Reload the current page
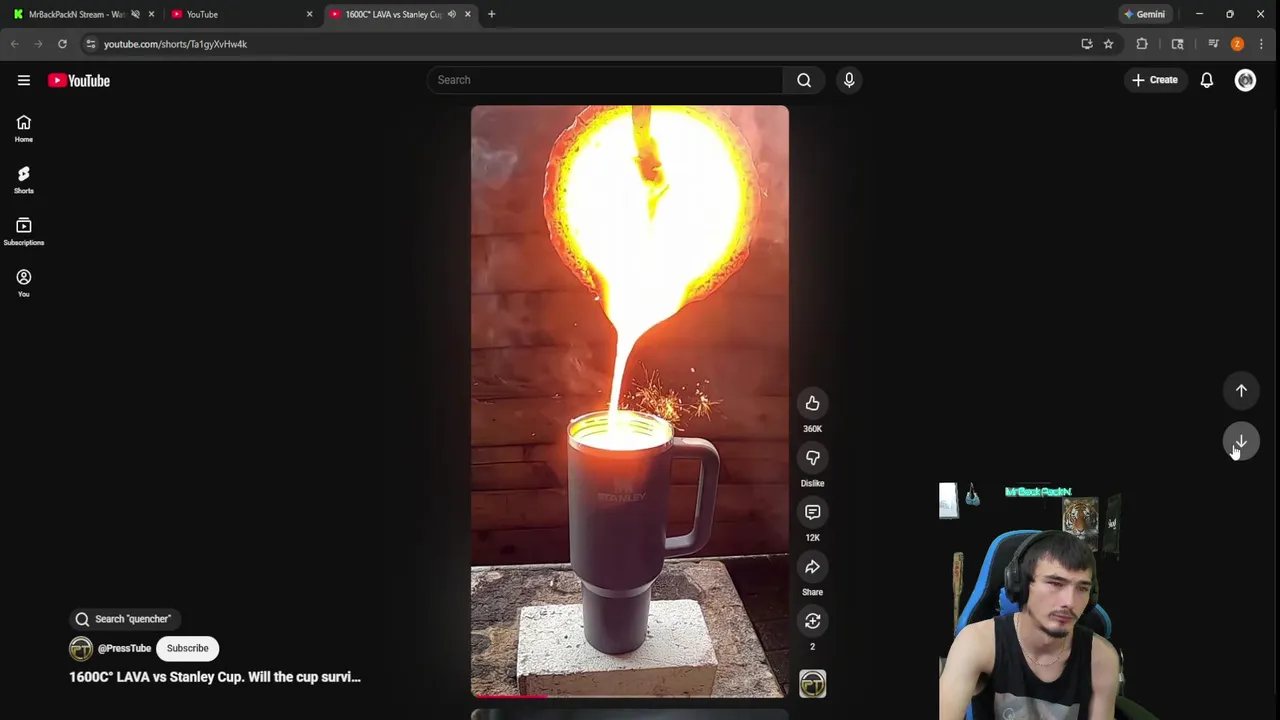The image size is (1280, 720). pyautogui.click(x=62, y=44)
